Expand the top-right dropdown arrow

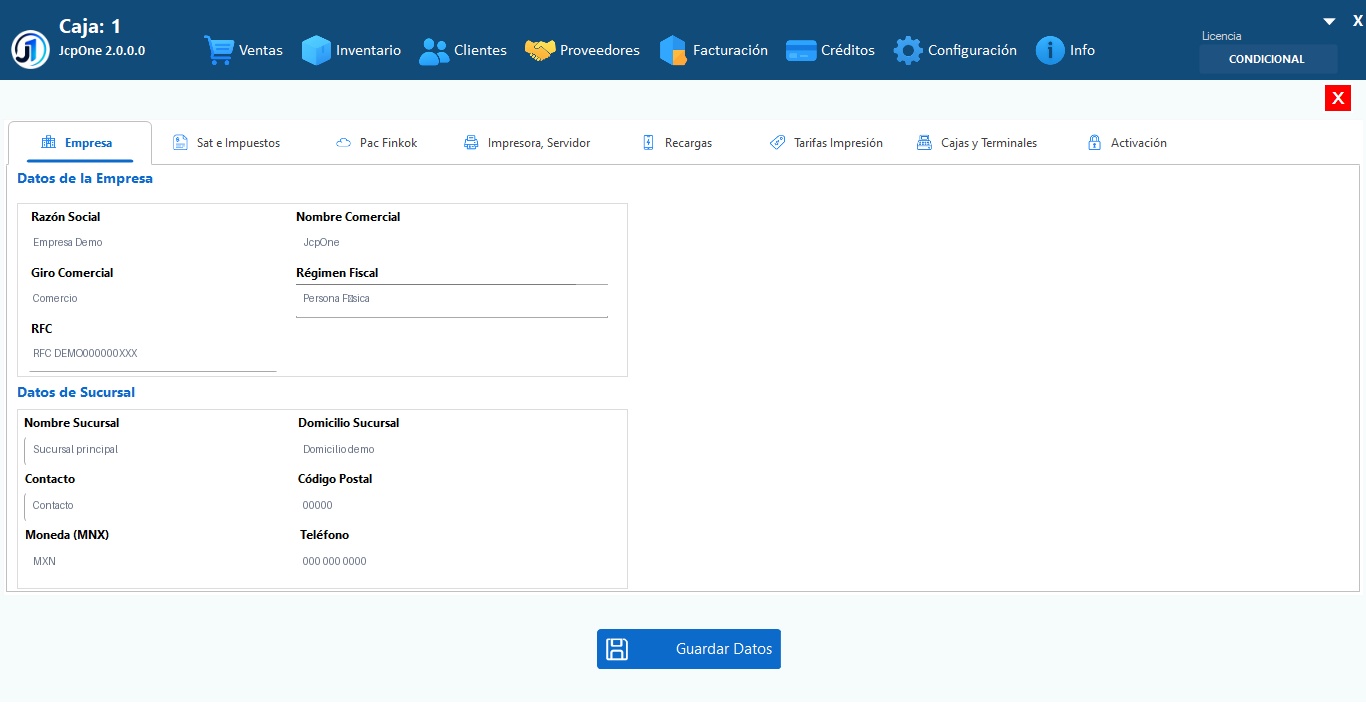tap(1329, 21)
